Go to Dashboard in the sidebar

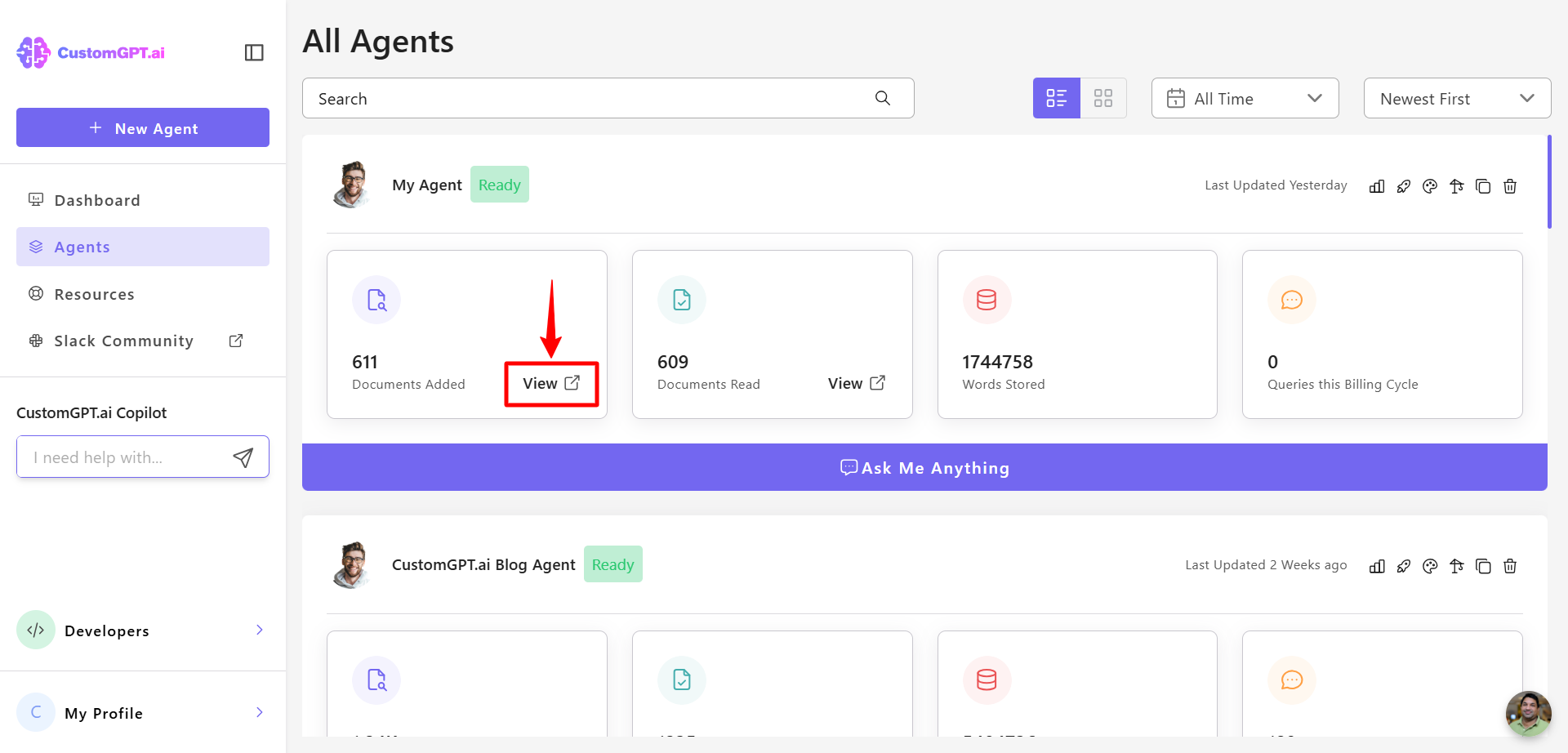(143, 200)
